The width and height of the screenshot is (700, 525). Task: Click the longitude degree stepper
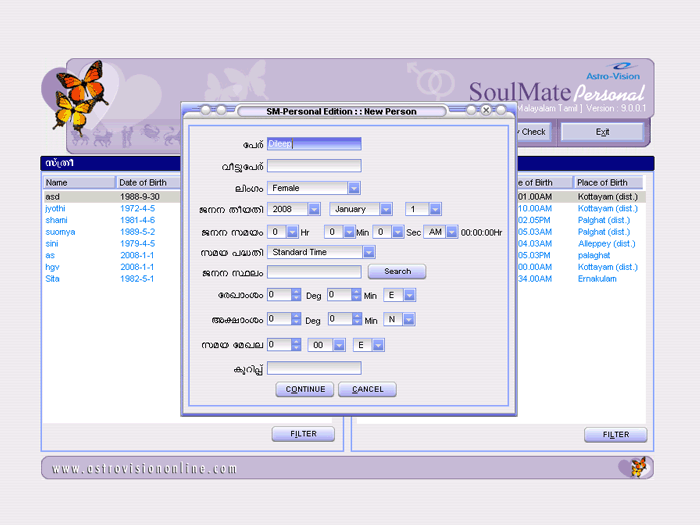tap(296, 295)
